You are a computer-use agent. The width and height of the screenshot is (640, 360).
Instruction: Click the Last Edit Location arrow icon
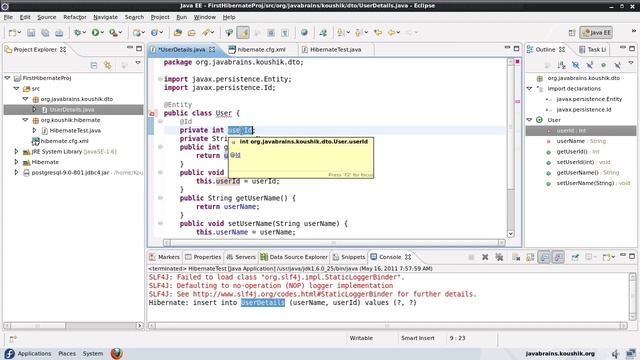pyautogui.click(x=378, y=33)
